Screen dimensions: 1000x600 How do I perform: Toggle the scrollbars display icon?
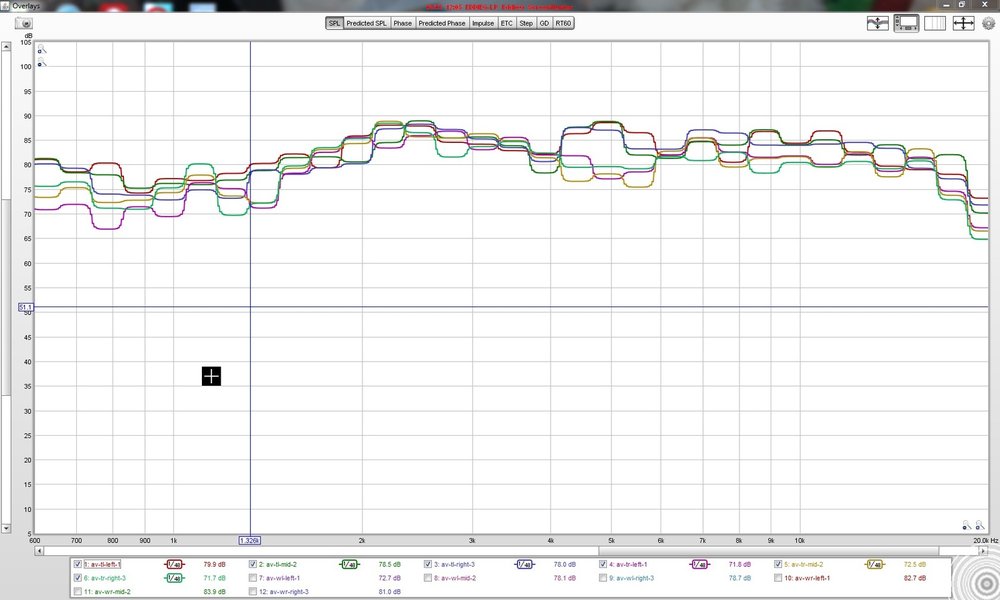pyautogui.click(x=906, y=24)
